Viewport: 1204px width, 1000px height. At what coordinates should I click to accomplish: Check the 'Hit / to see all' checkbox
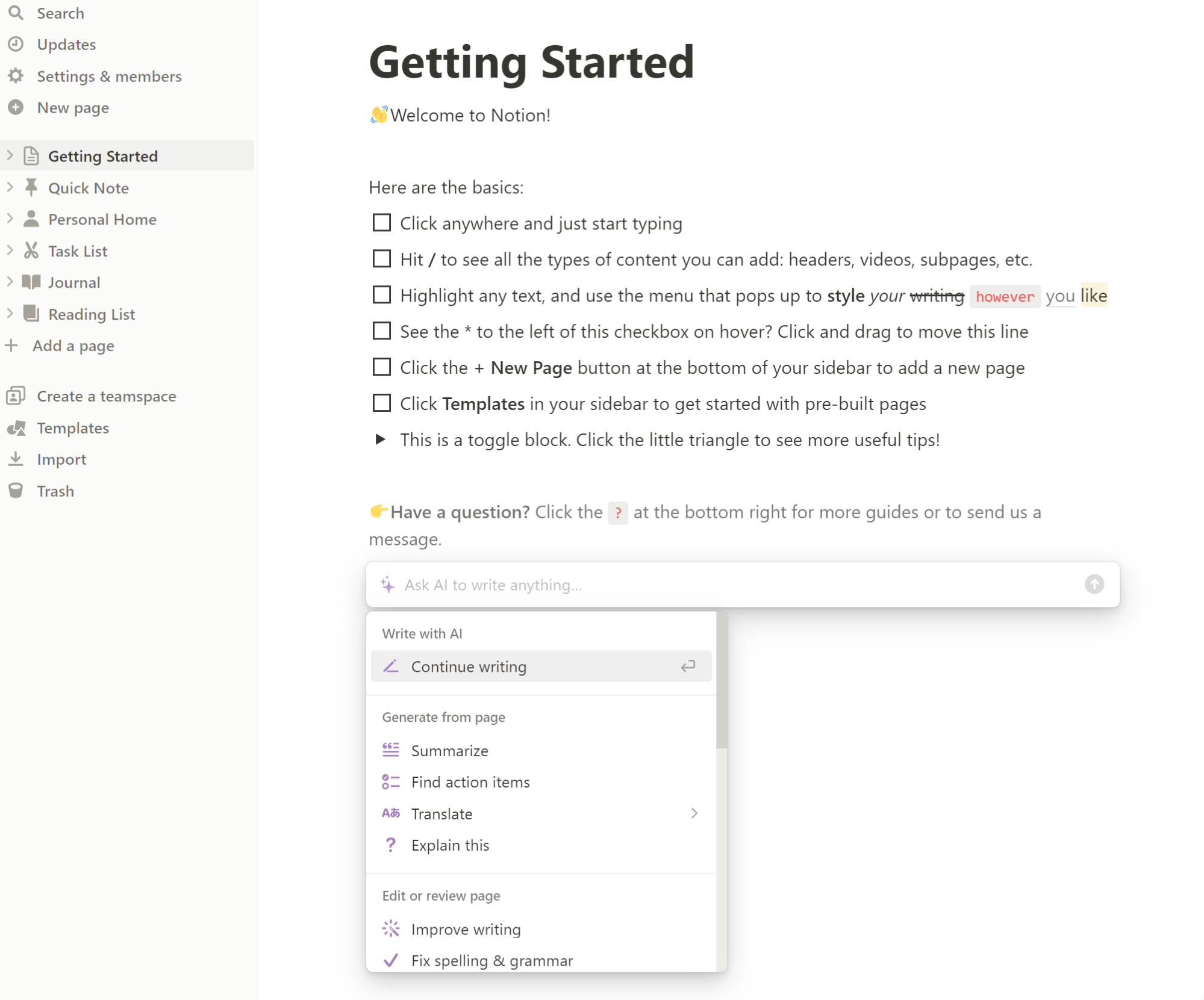tap(382, 259)
